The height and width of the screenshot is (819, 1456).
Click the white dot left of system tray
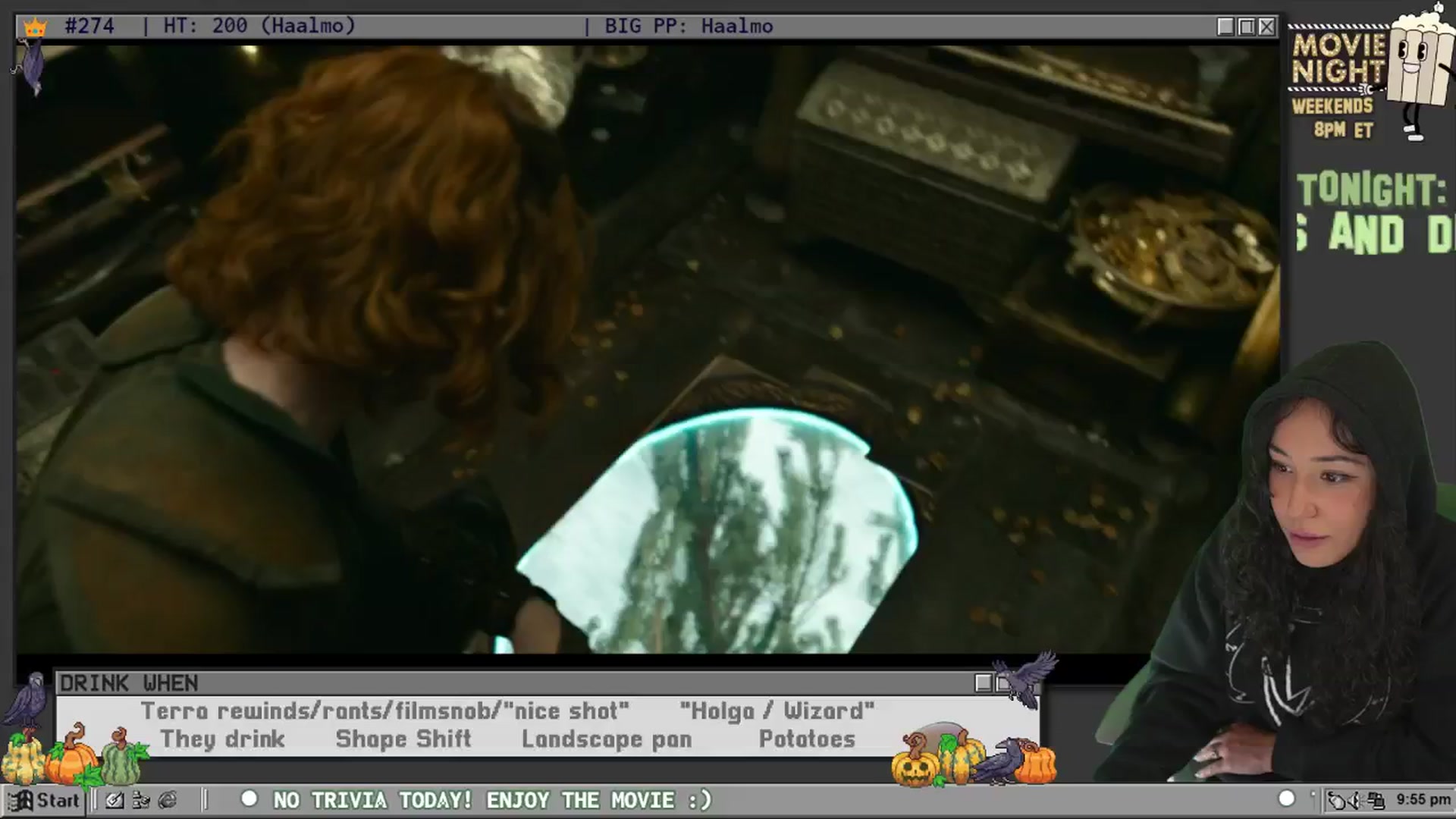[1287, 799]
